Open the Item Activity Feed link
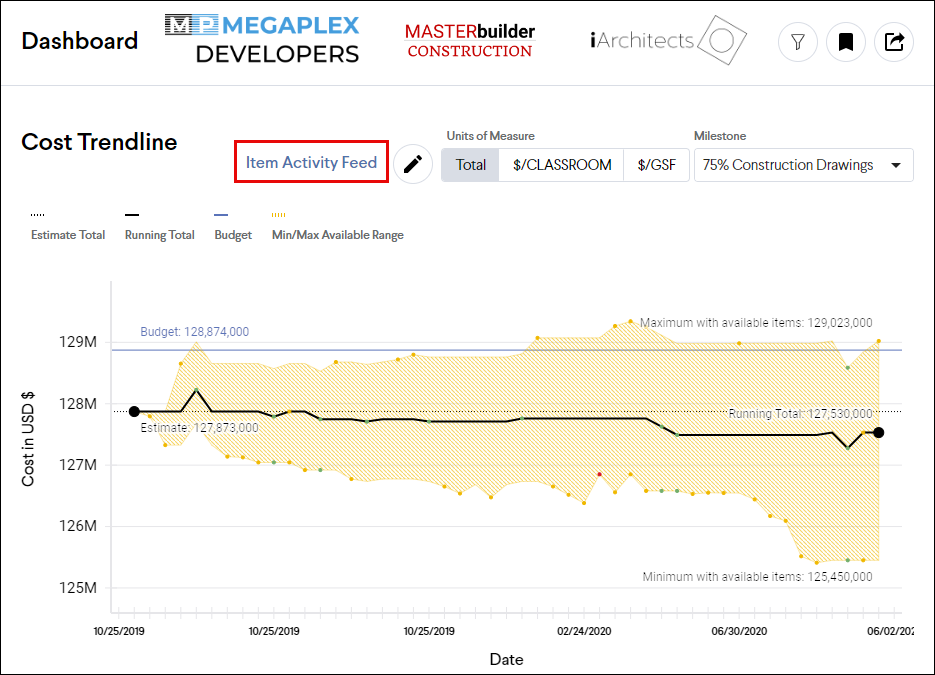935x675 pixels. pos(311,162)
